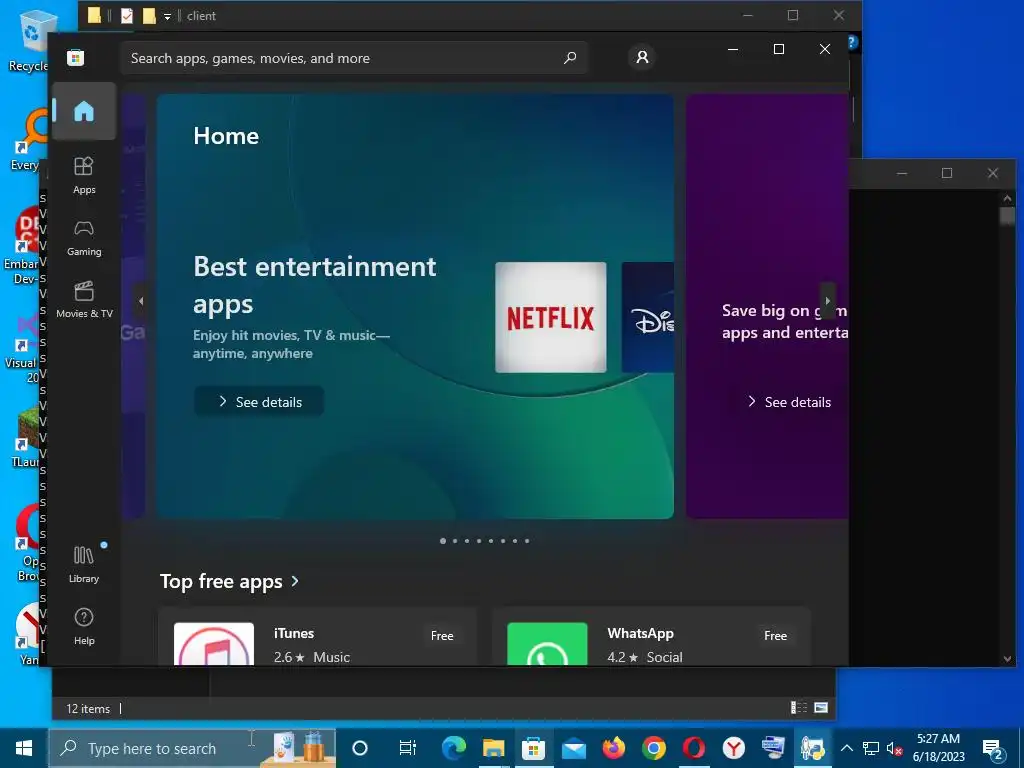Viewport: 1024px width, 768px height.
Task: Open the Top free apps heading link
Action: pyautogui.click(x=221, y=581)
